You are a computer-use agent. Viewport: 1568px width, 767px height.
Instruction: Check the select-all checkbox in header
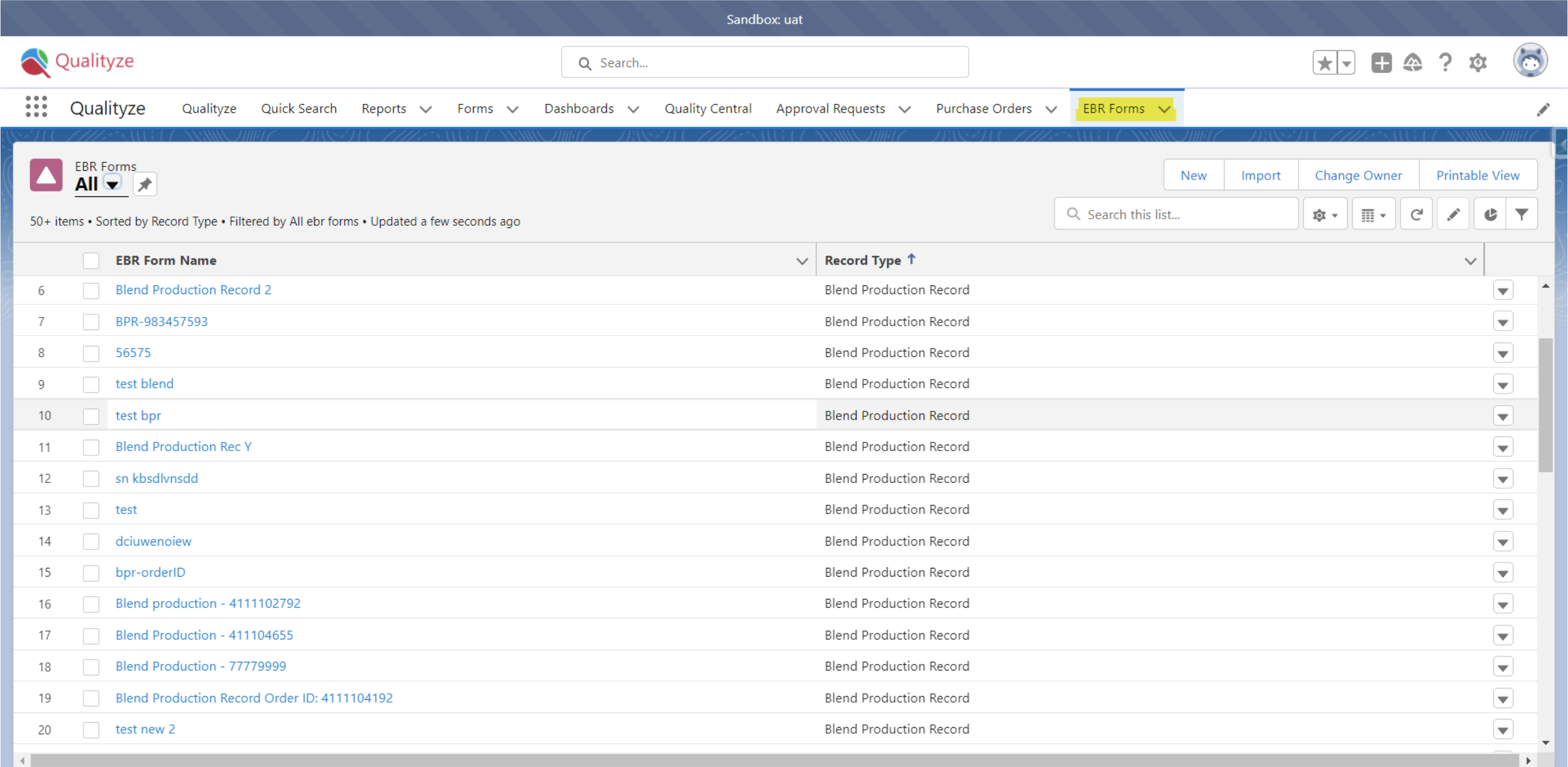(91, 261)
